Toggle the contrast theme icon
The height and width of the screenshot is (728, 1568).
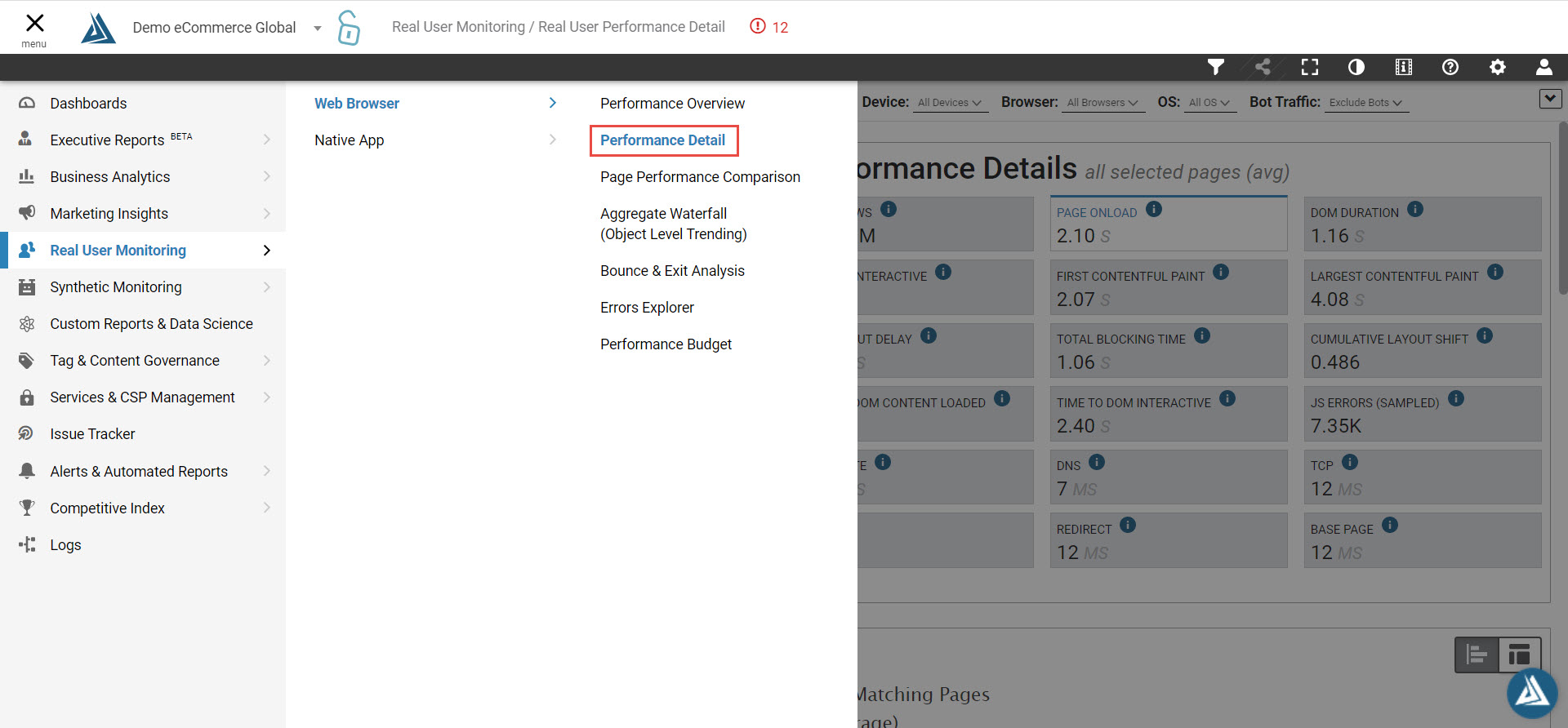1356,67
